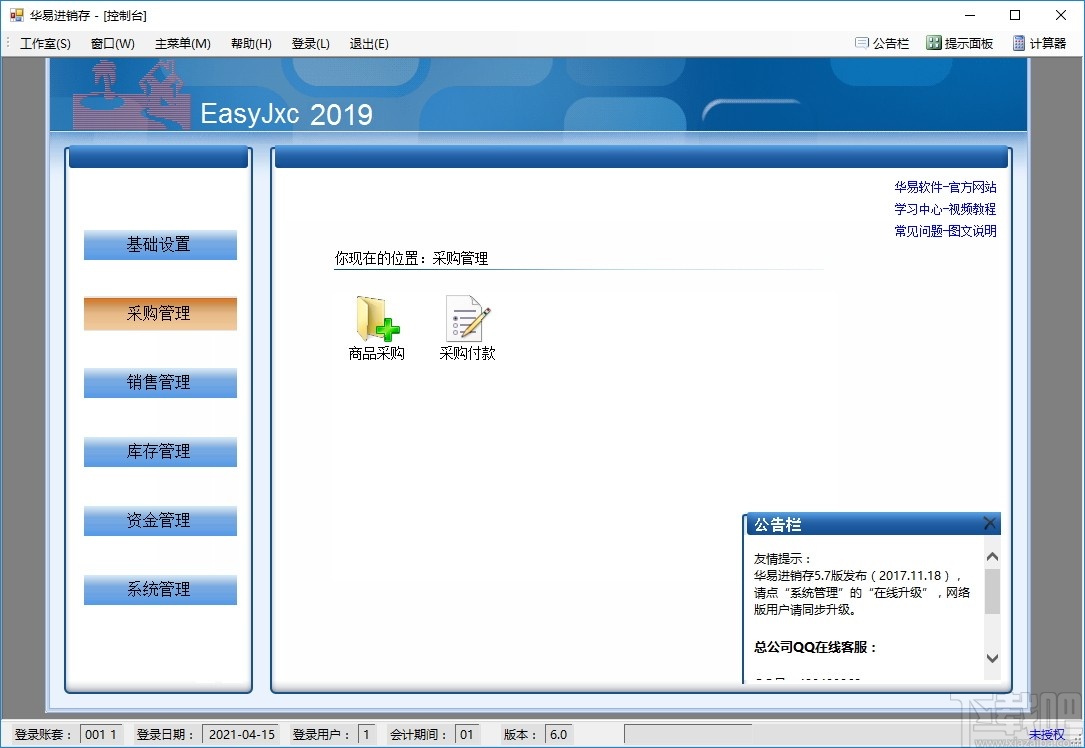
Task: Open 商品采购 (goods purchase) icon
Action: tap(375, 327)
